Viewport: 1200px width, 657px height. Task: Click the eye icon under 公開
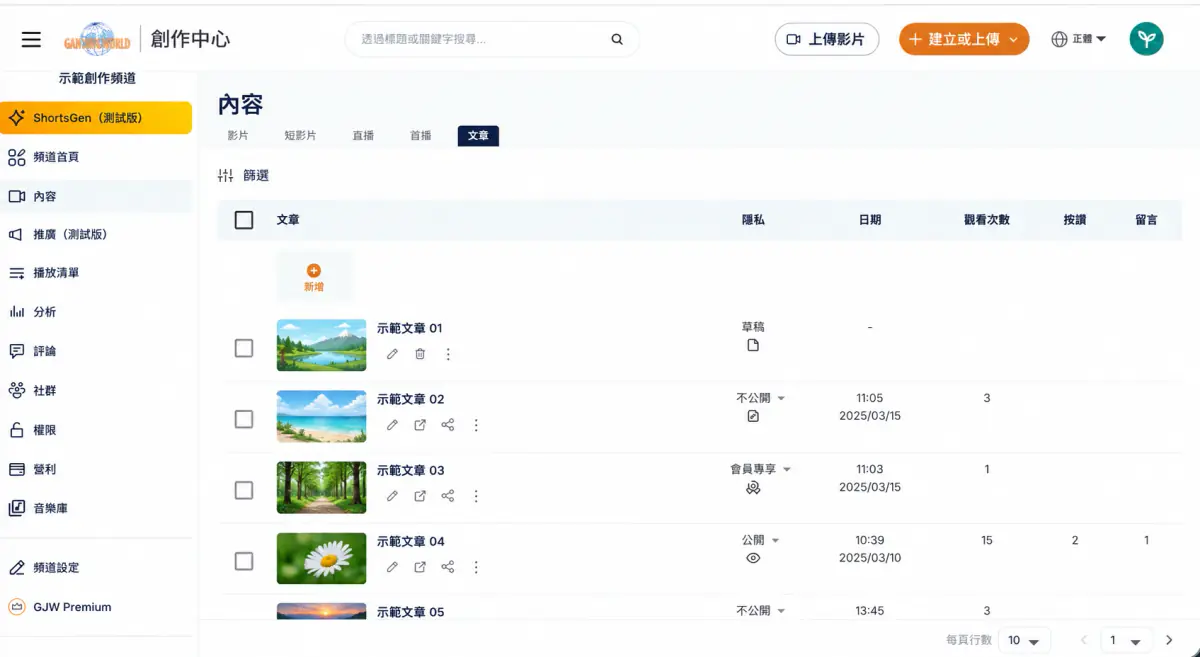point(753,558)
